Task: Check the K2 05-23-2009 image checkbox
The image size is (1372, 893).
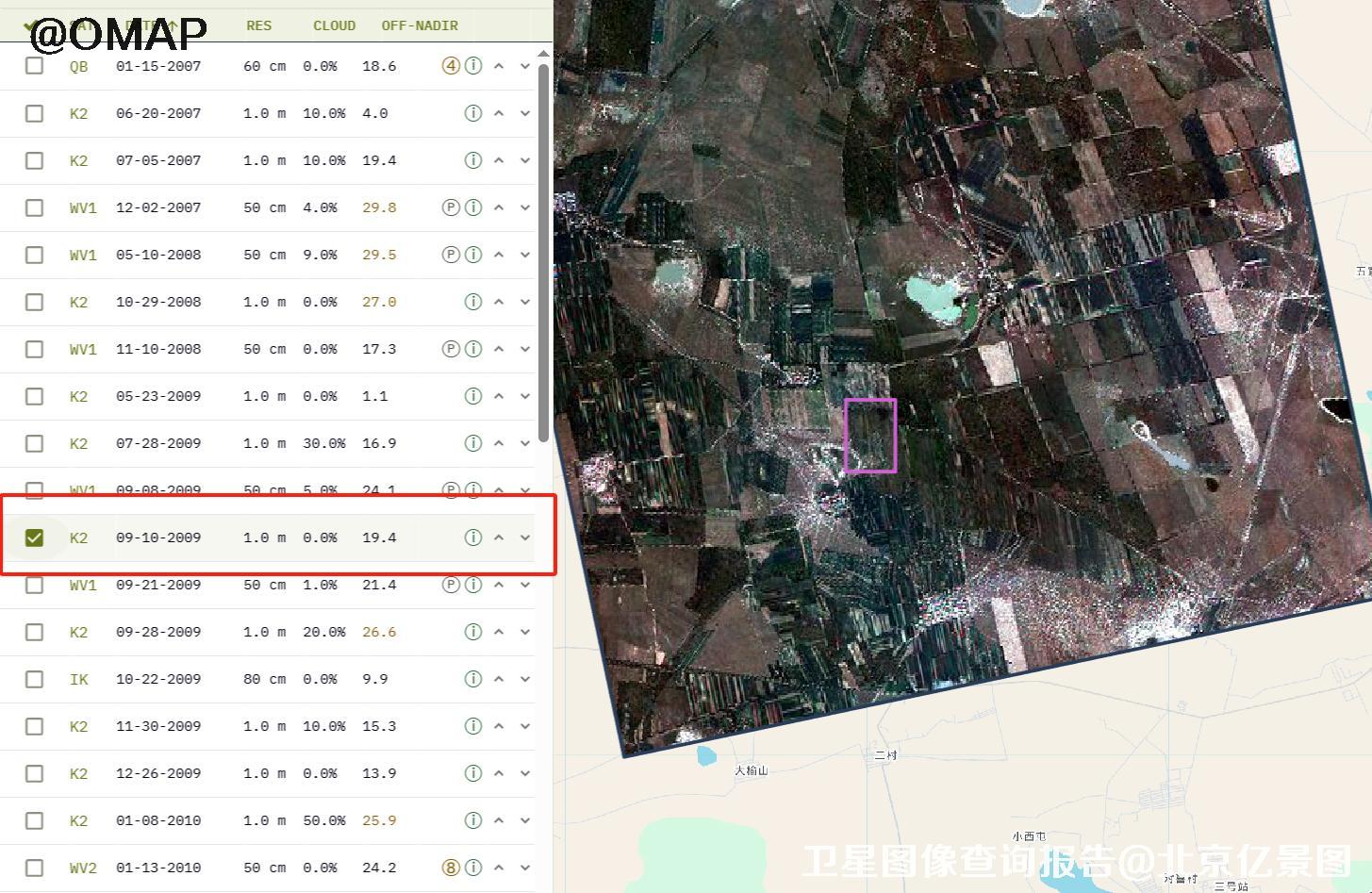Action: tap(34, 396)
